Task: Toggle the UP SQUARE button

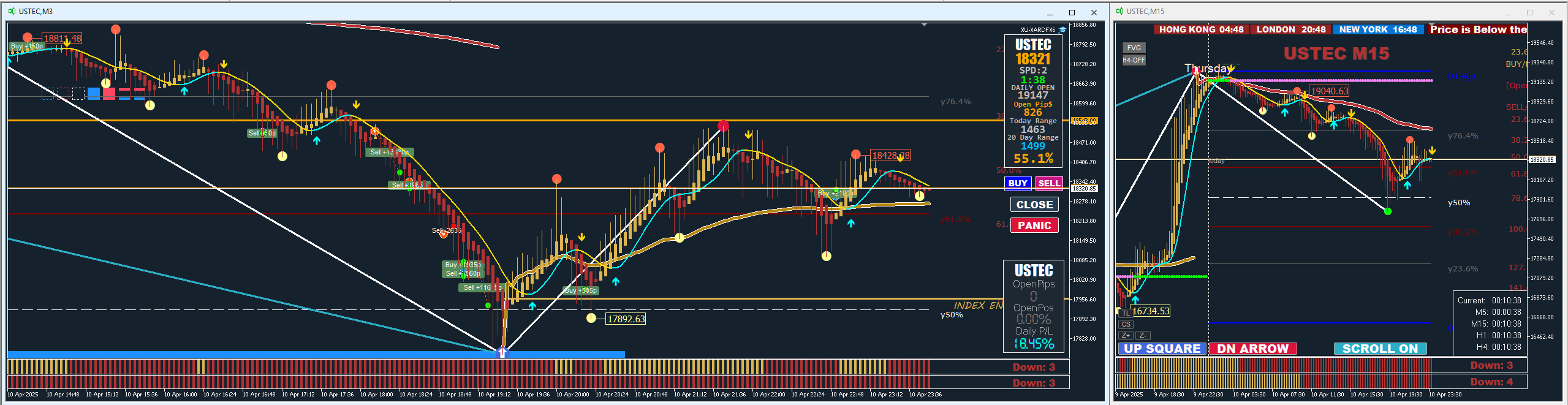Action: coord(1162,349)
